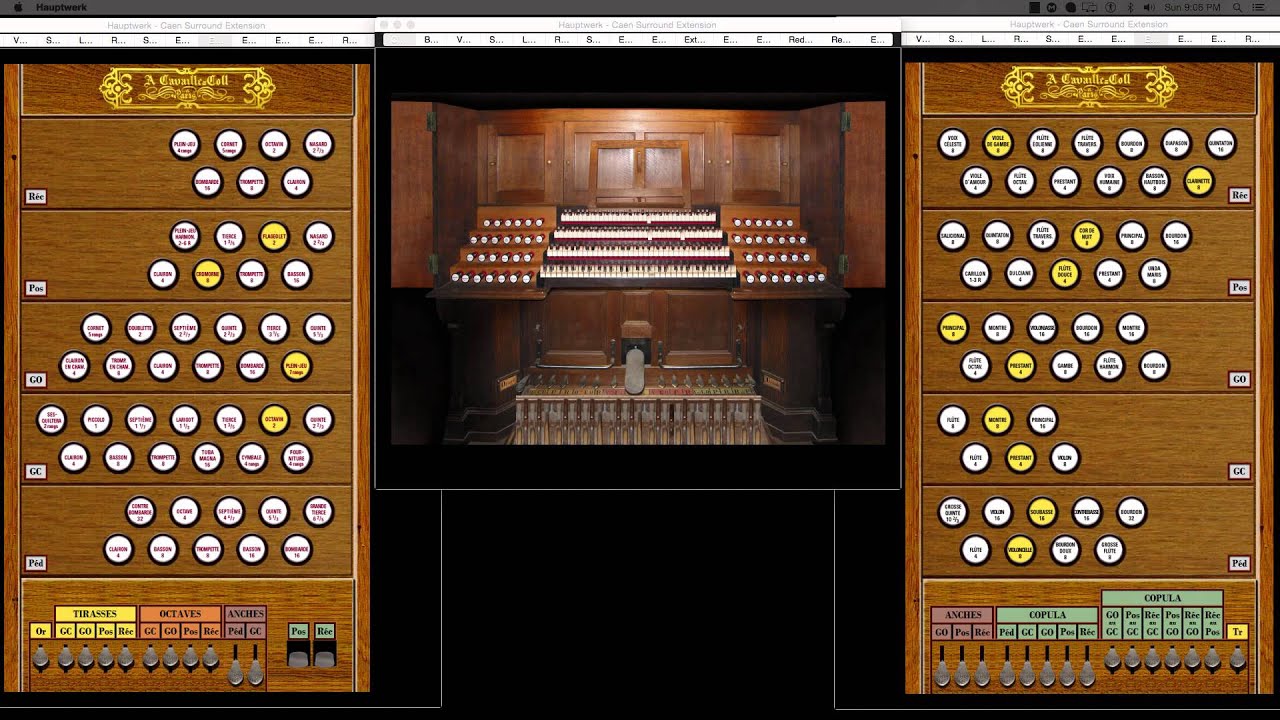1280x720 pixels.
Task: Turn off the GO Plein-Jeu 2 rangs stop
Action: coord(296,367)
